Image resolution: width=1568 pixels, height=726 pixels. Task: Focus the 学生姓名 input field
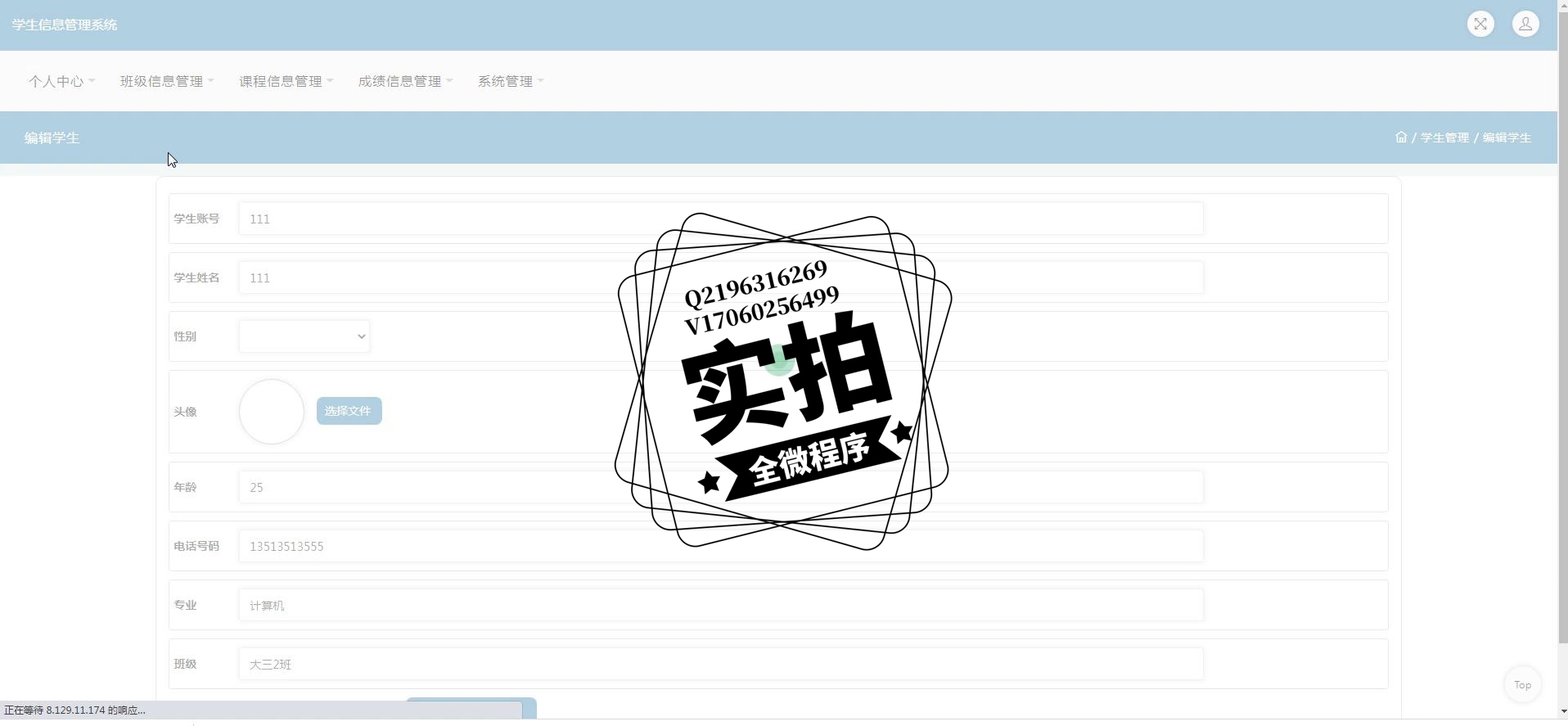click(721, 277)
